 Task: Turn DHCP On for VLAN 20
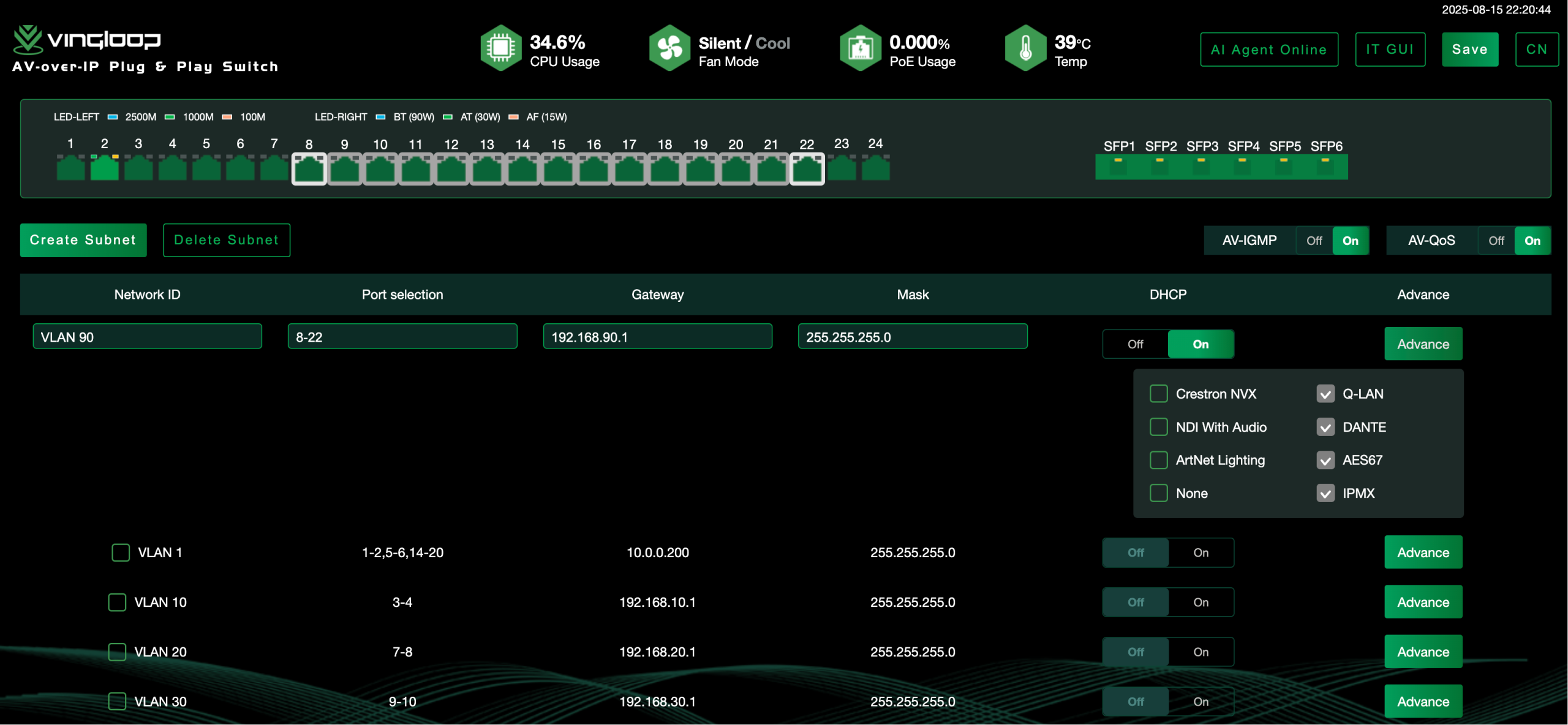[x=1200, y=652]
